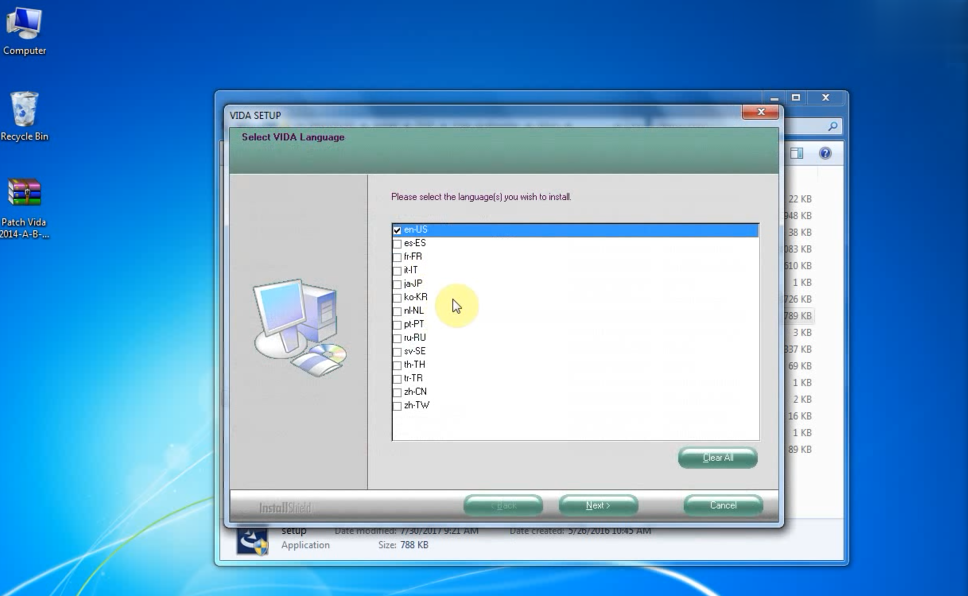The width and height of the screenshot is (968, 596).
Task: Click the Cancel button
Action: pyautogui.click(x=723, y=505)
